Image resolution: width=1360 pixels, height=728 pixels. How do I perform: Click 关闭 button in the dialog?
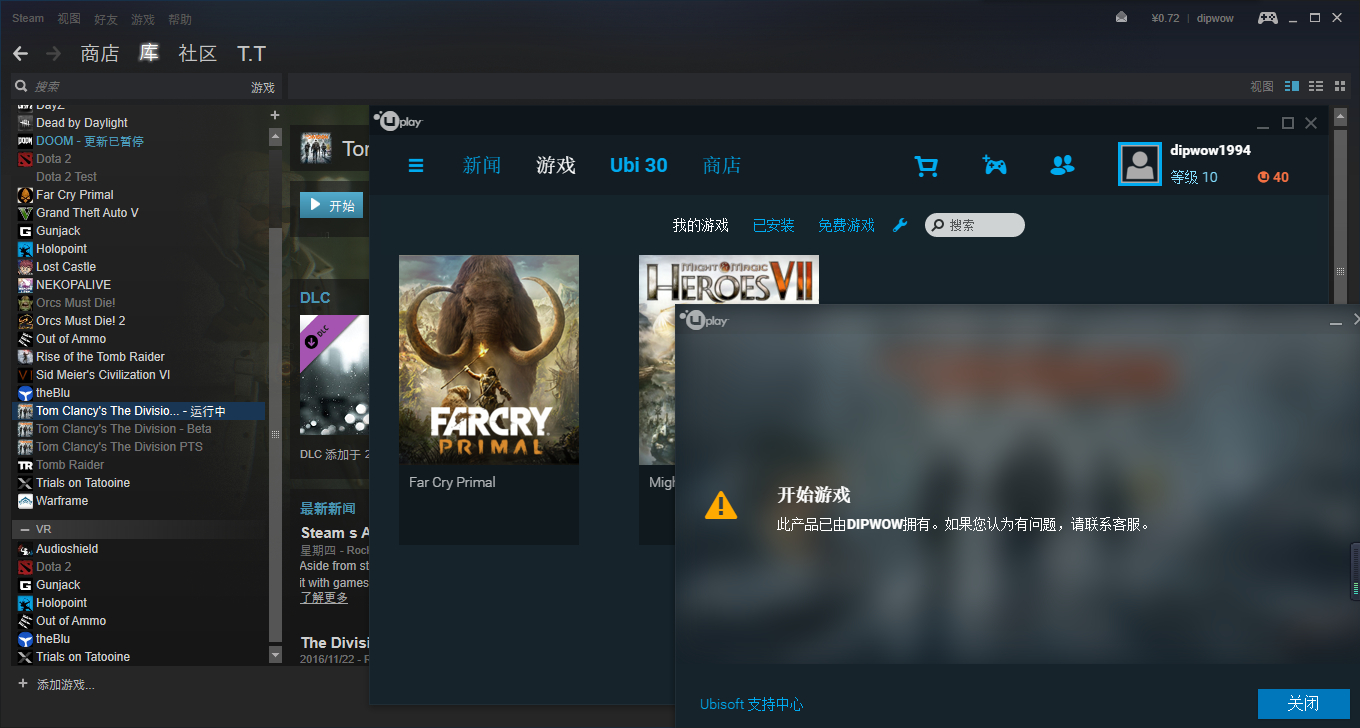coord(1304,703)
